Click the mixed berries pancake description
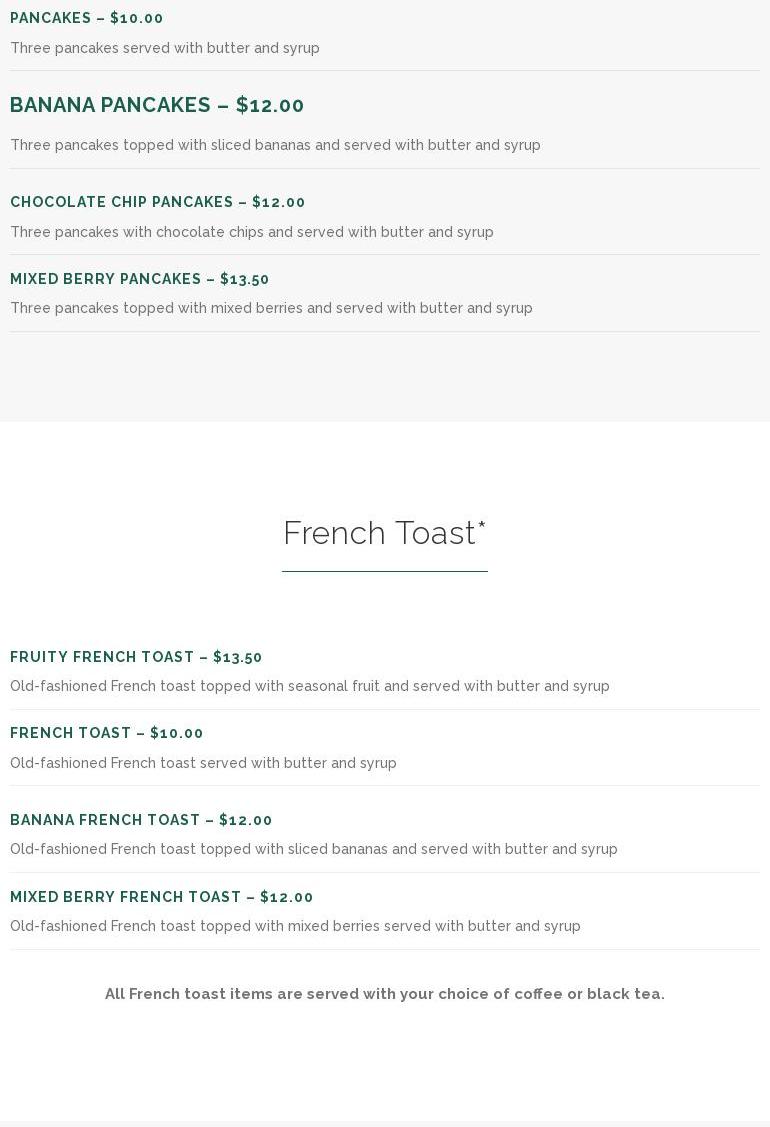 click(271, 308)
